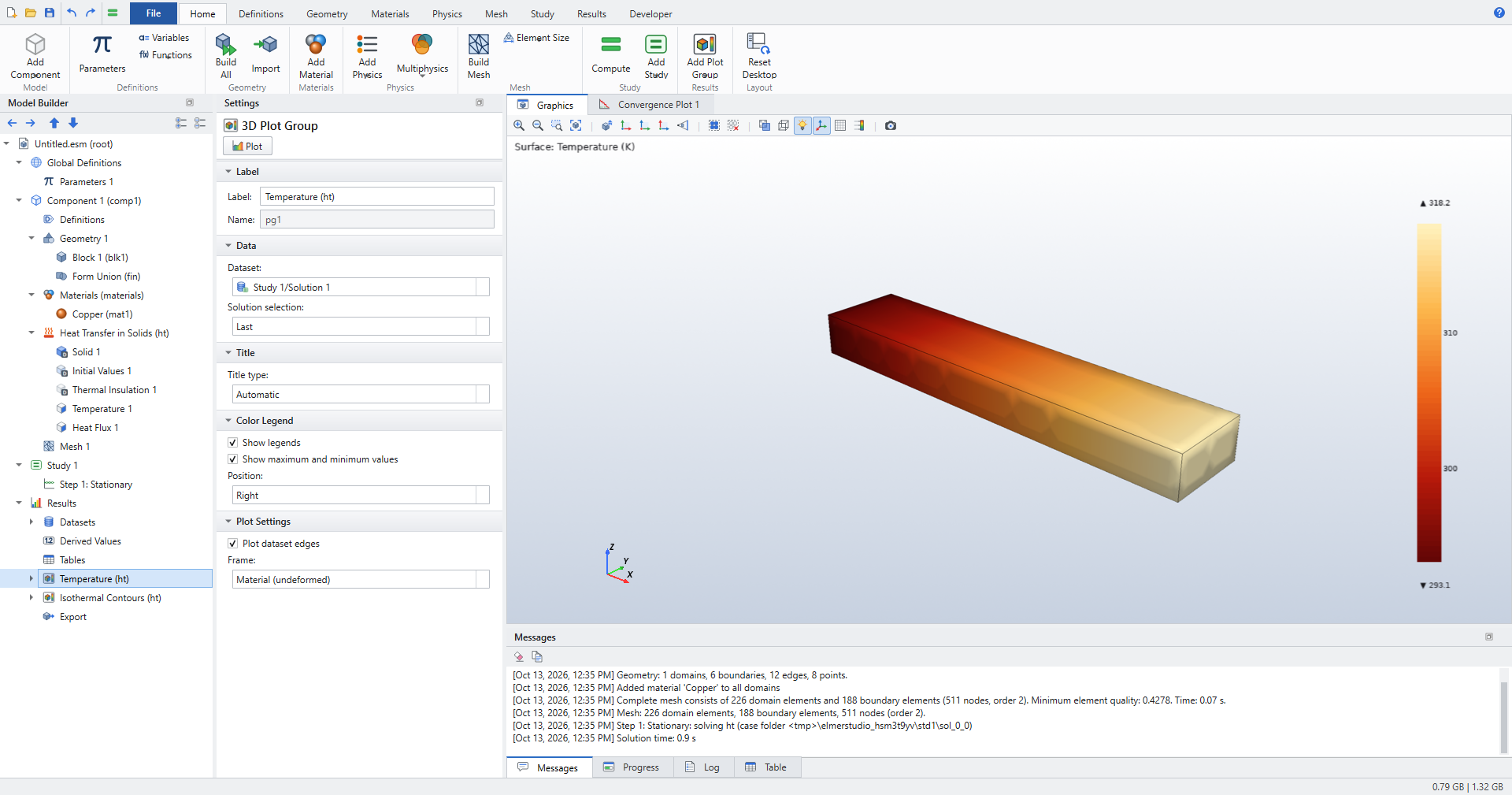Click the Compute icon in ribbon
This screenshot has height=795, width=1512.
pos(611,54)
